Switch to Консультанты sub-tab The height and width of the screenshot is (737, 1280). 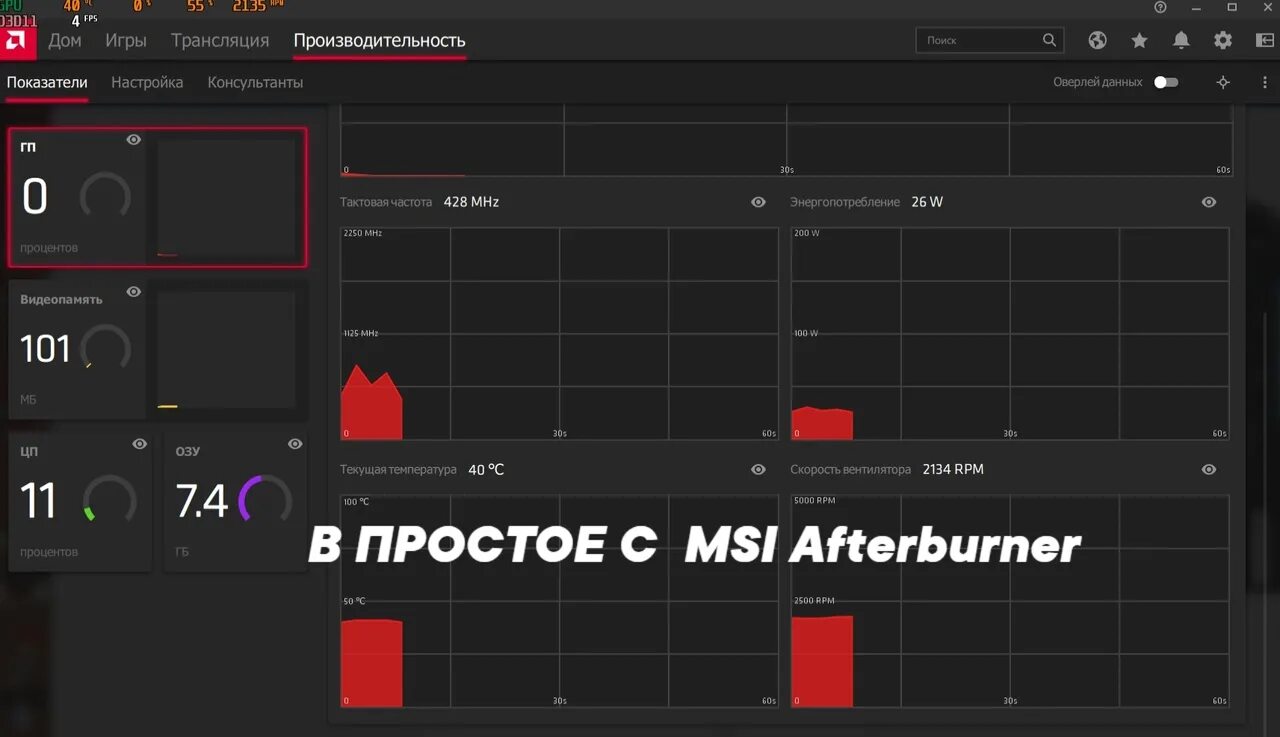tap(255, 82)
